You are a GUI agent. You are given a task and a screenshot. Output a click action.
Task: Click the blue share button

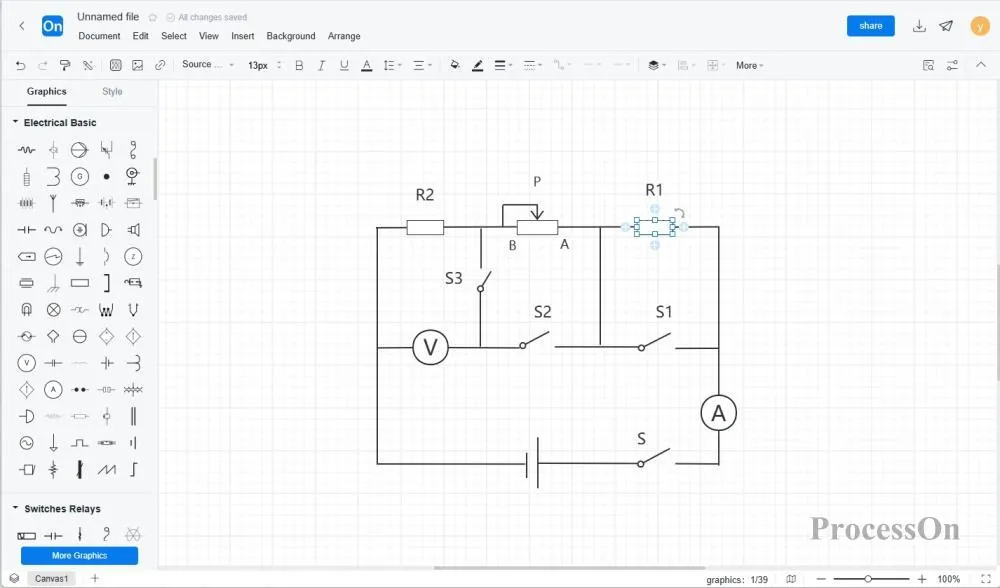point(871,26)
